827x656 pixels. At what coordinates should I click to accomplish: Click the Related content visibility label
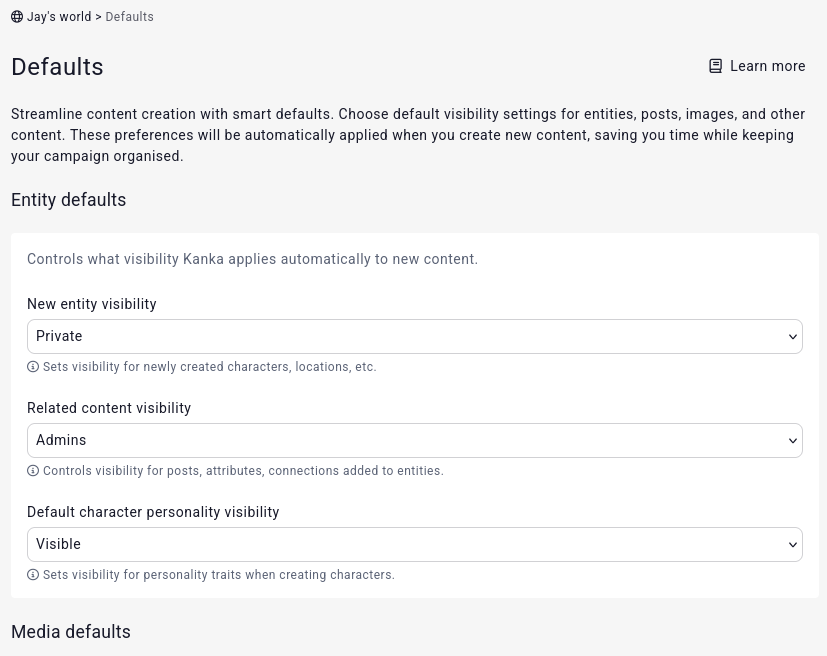(109, 408)
